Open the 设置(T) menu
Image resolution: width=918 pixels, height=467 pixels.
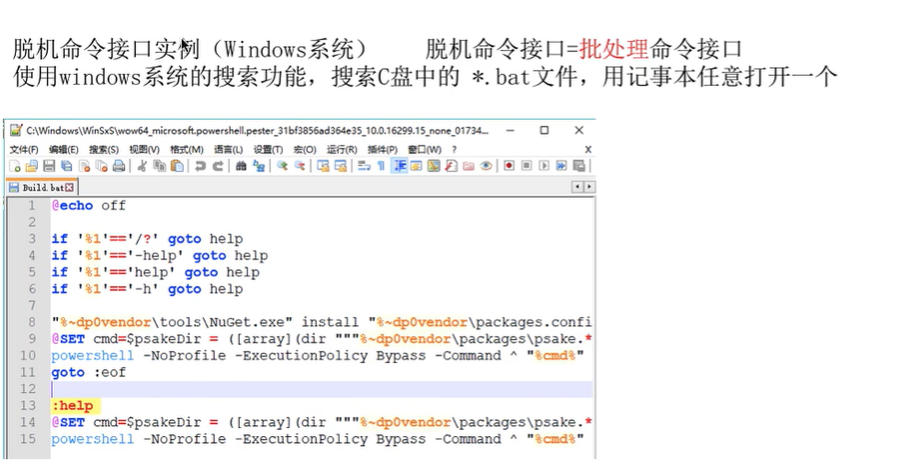(268, 149)
